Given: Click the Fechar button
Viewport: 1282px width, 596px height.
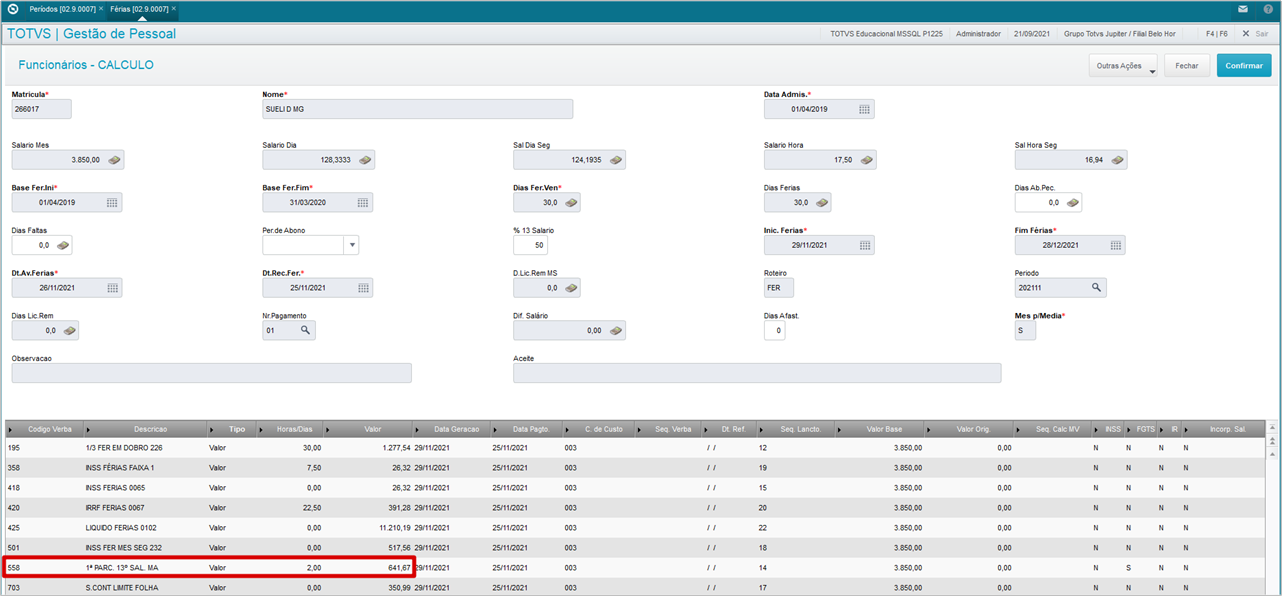Looking at the screenshot, I should 1186,65.
